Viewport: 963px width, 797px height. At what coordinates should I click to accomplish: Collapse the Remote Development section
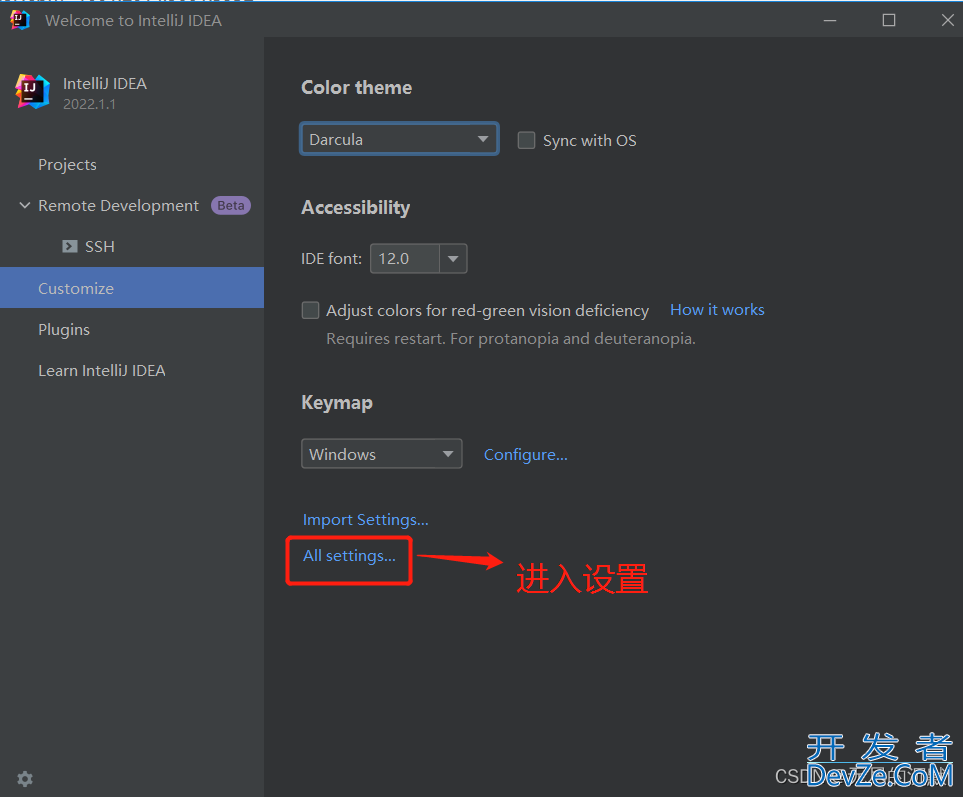25,205
